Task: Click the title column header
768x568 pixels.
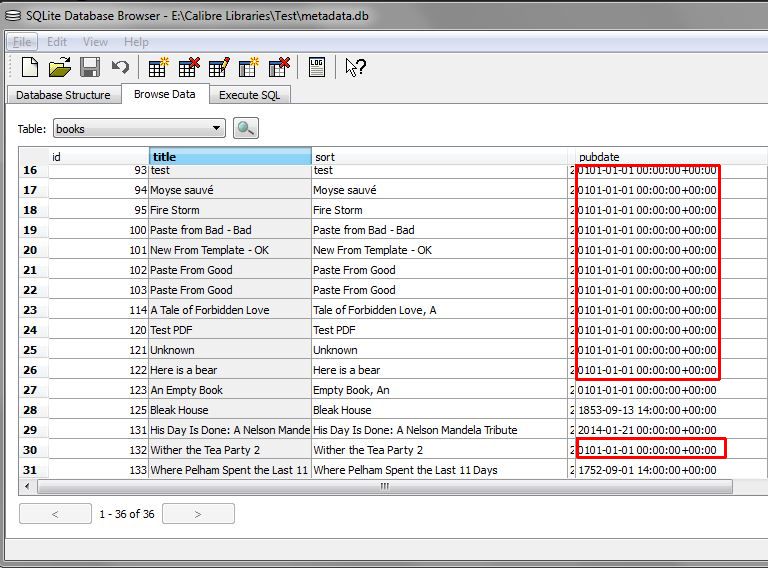Action: 230,157
